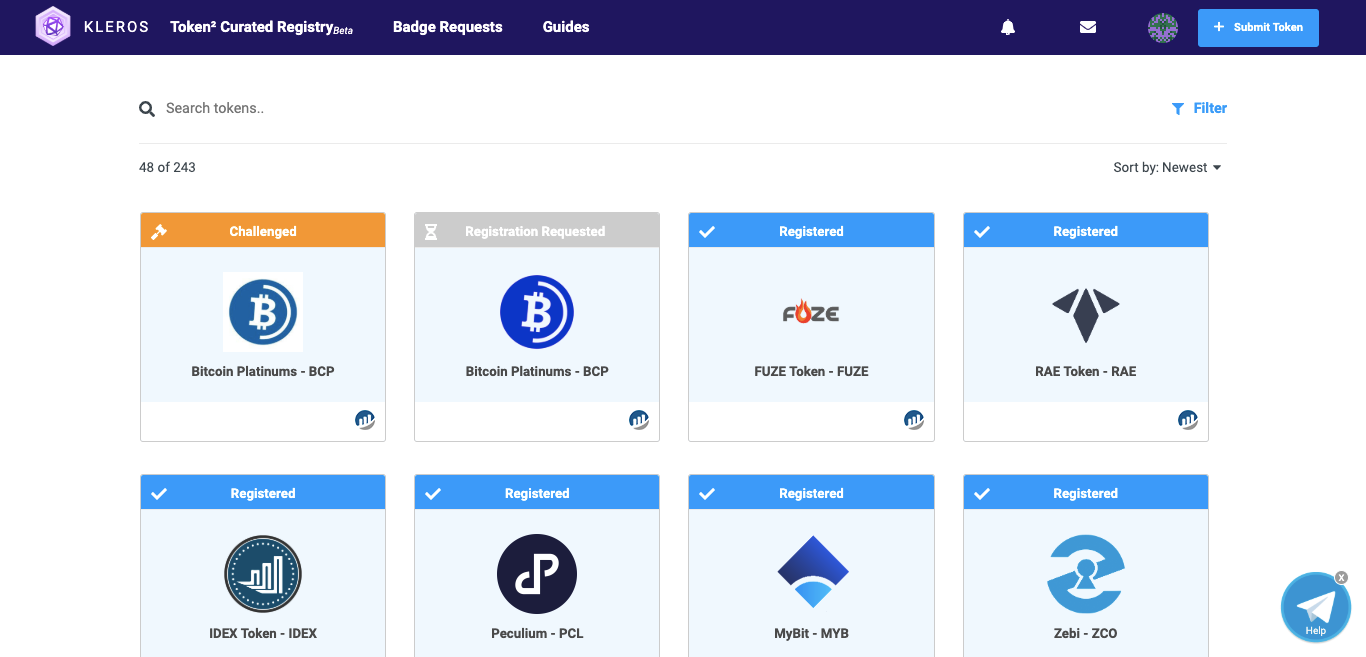Viewport: 1366px width, 657px height.
Task: Click the Submit Token button
Action: (1258, 27)
